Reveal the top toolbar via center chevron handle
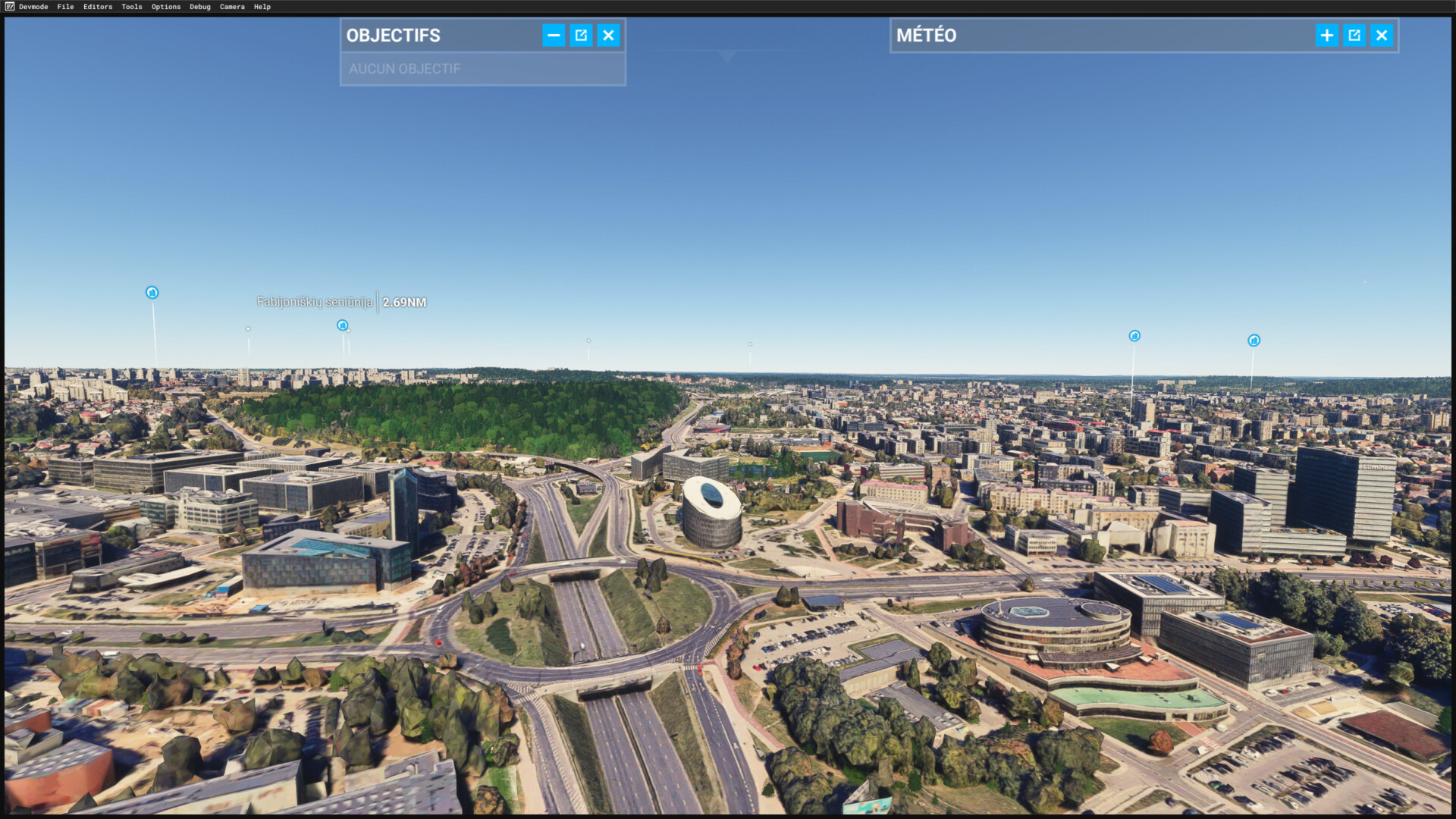Screen dimensions: 1456x819 click(727, 57)
